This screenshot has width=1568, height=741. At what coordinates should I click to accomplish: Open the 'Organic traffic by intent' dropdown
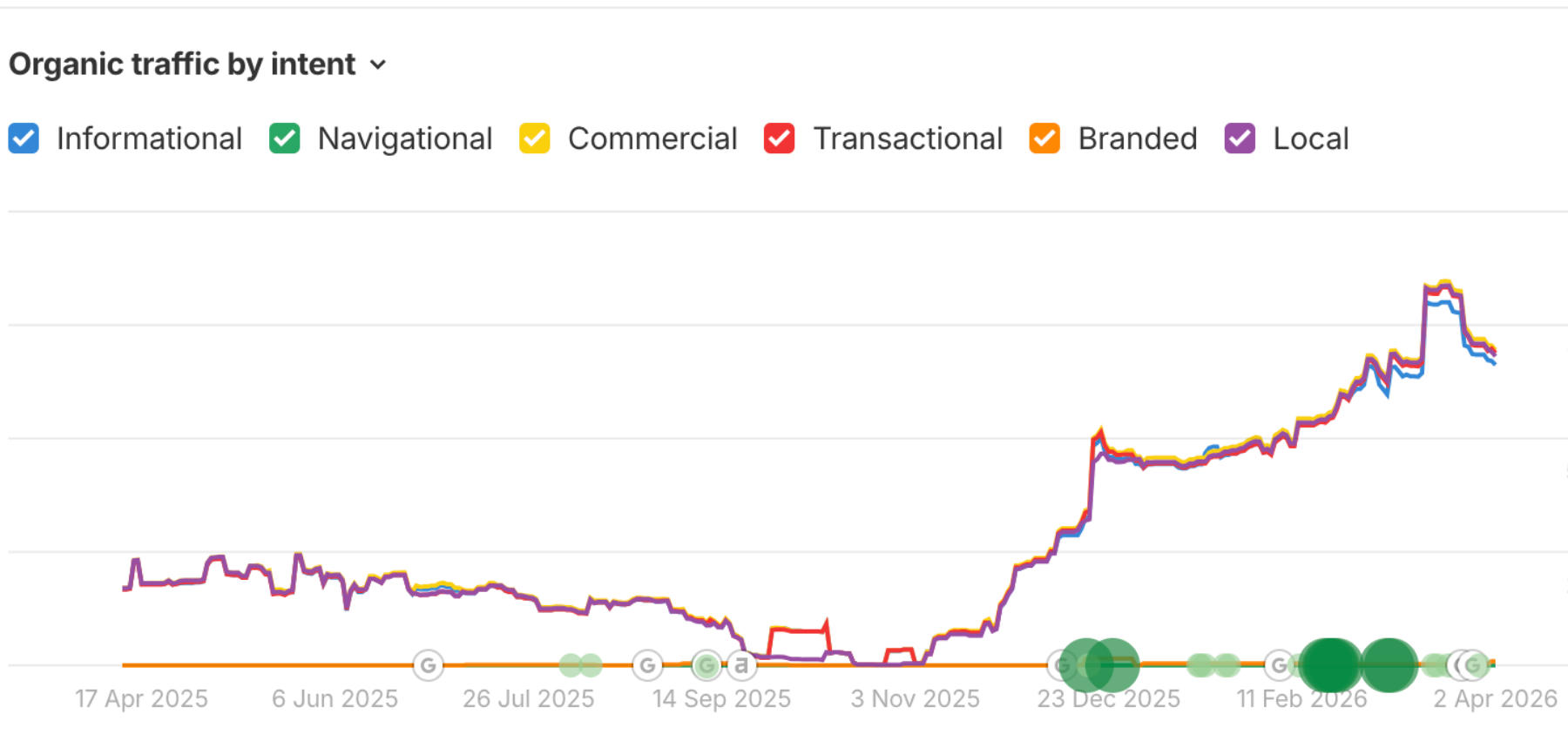click(x=378, y=64)
